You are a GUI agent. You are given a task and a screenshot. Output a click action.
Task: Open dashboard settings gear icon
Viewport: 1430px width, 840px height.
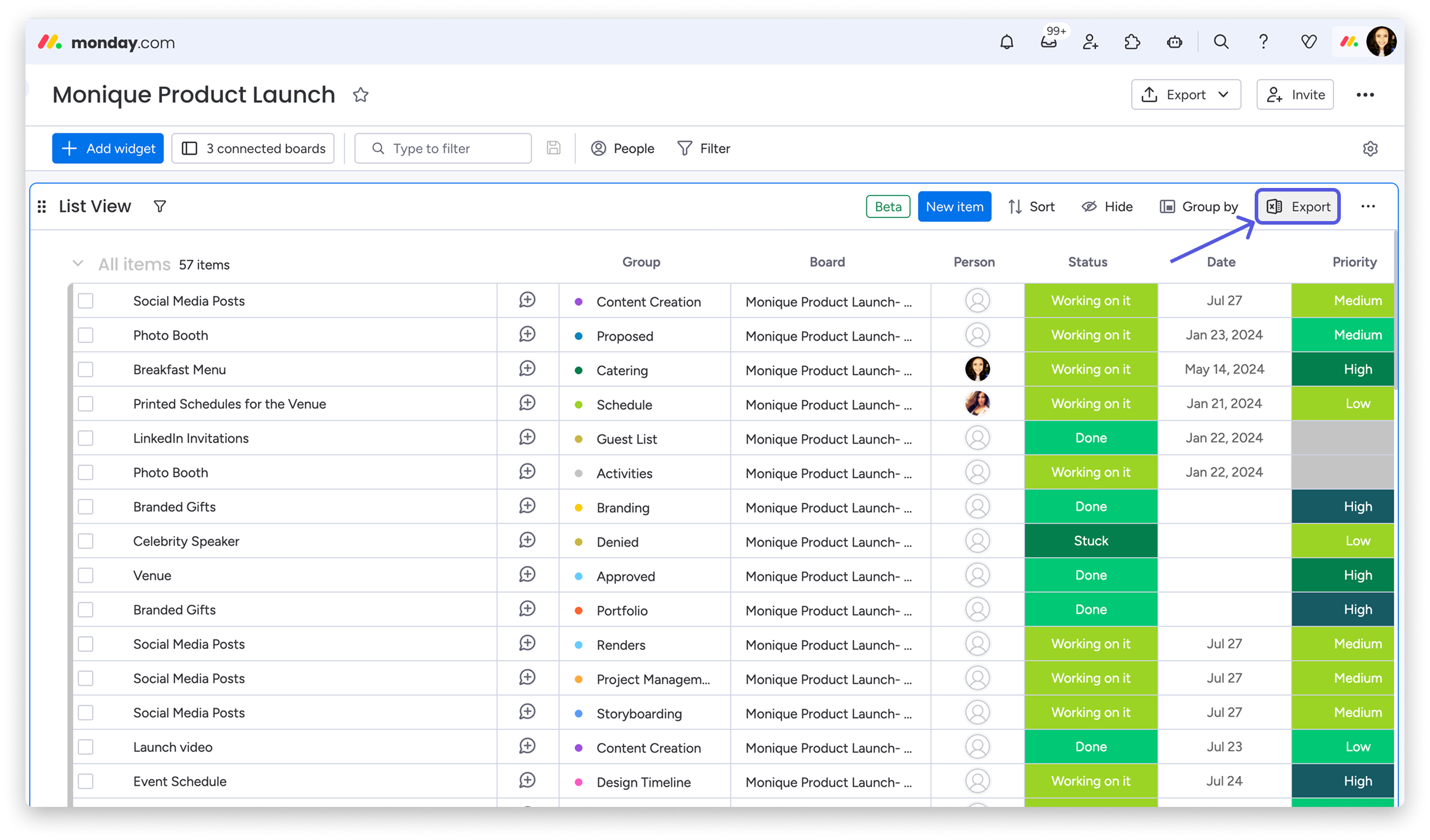1370,149
